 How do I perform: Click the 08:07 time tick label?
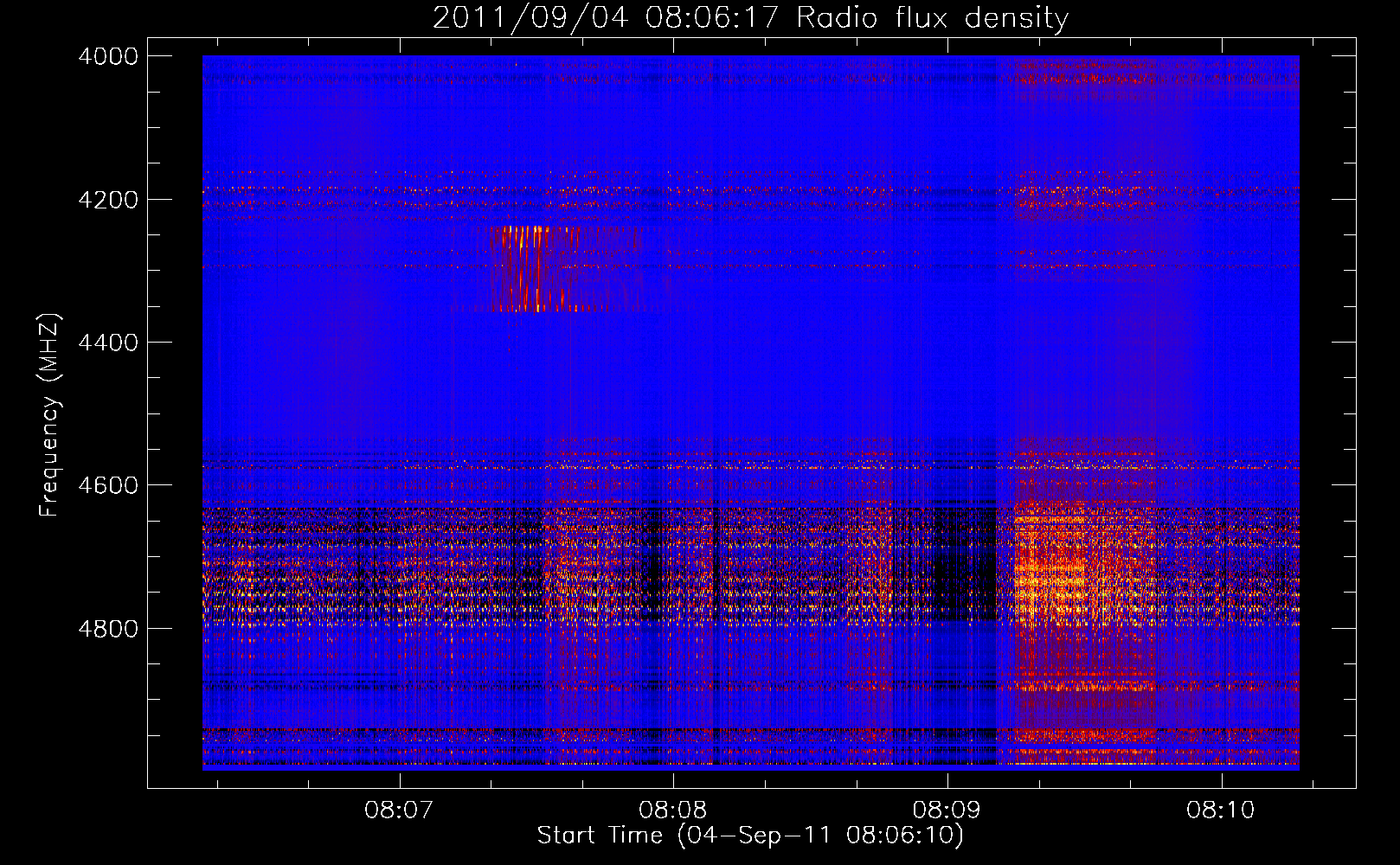[x=398, y=811]
